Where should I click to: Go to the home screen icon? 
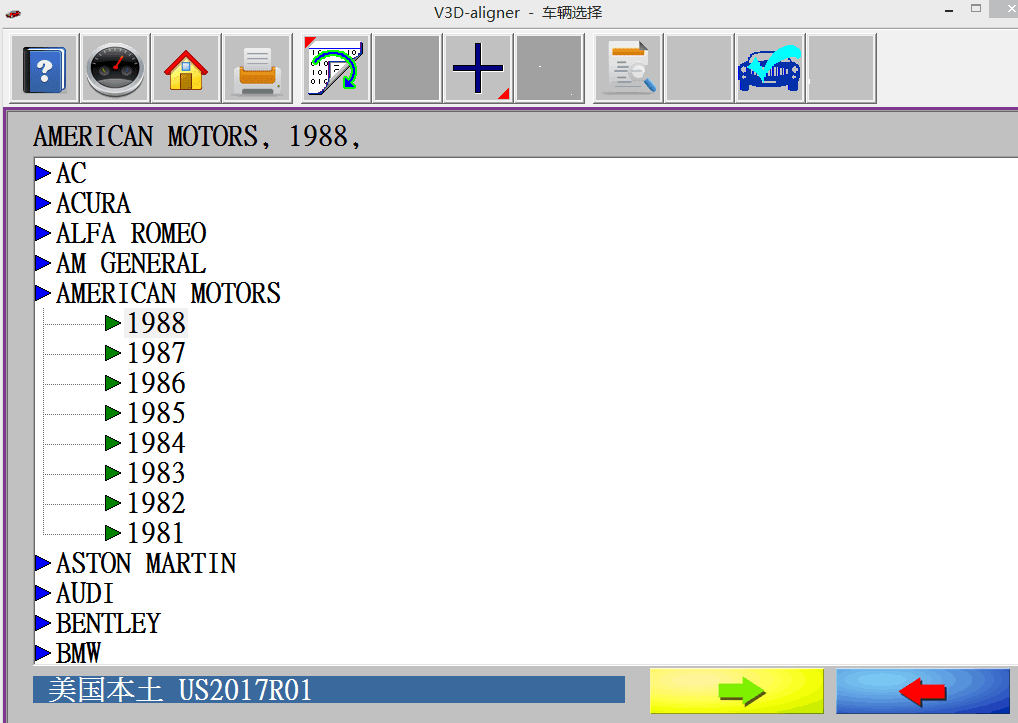coord(186,69)
